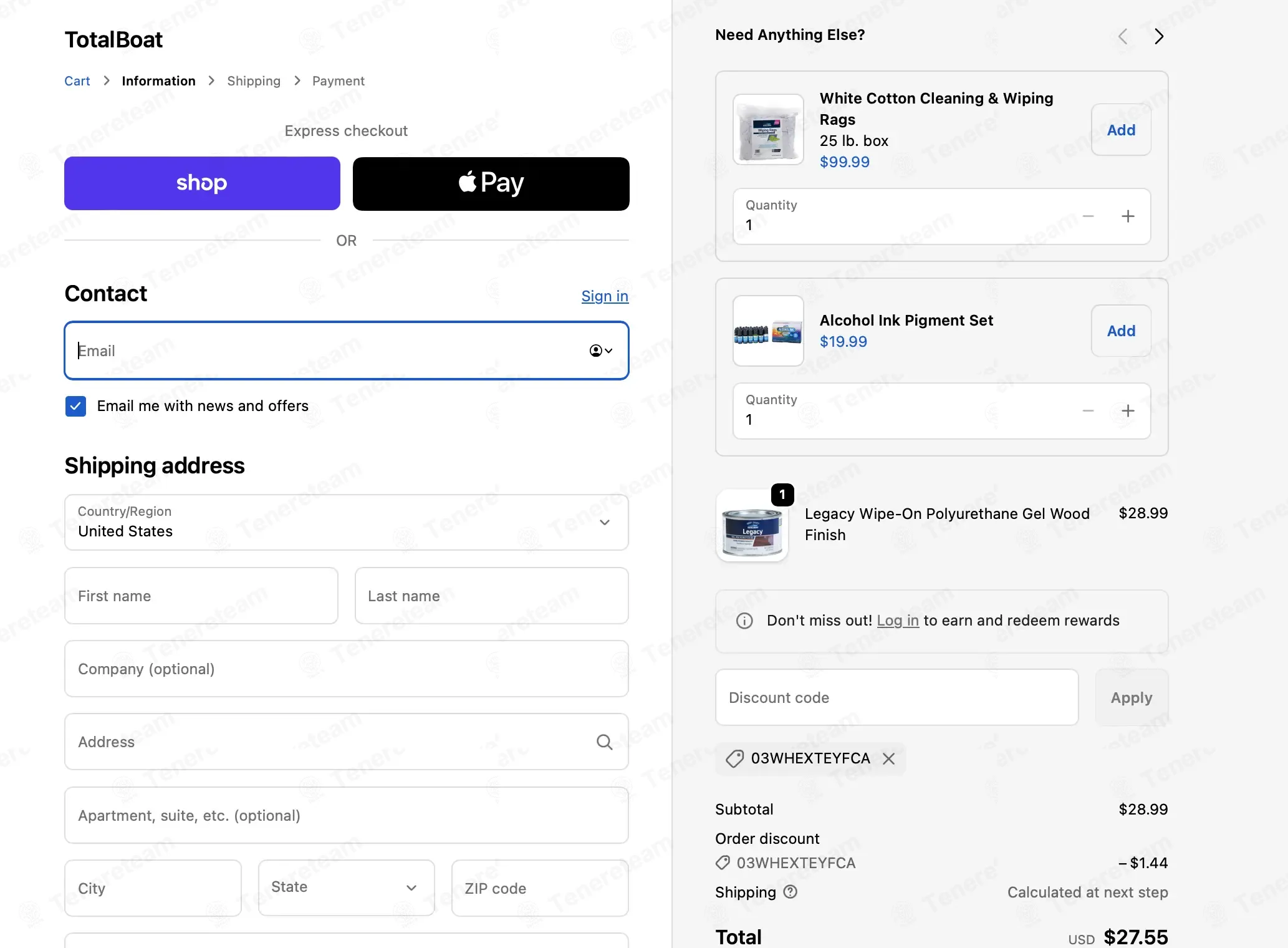Image resolution: width=1288 pixels, height=948 pixels.
Task: Click the Apartment, suite, etc. field
Action: 346,815
